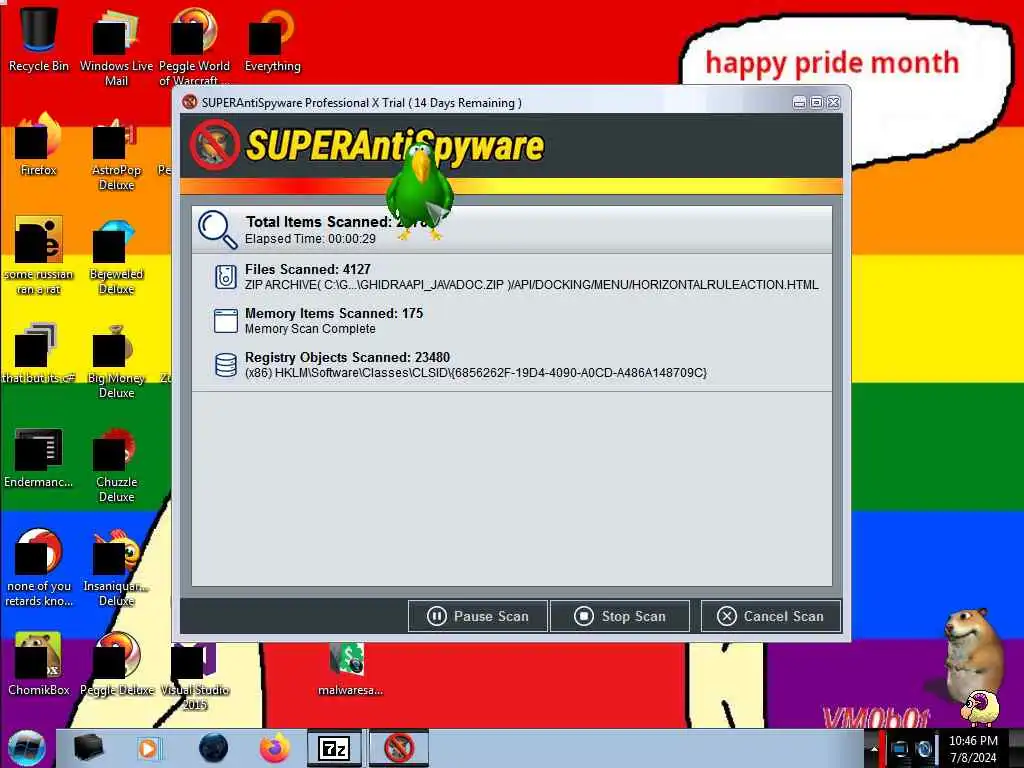Open the Recycle Bin desktop icon

pos(39,39)
